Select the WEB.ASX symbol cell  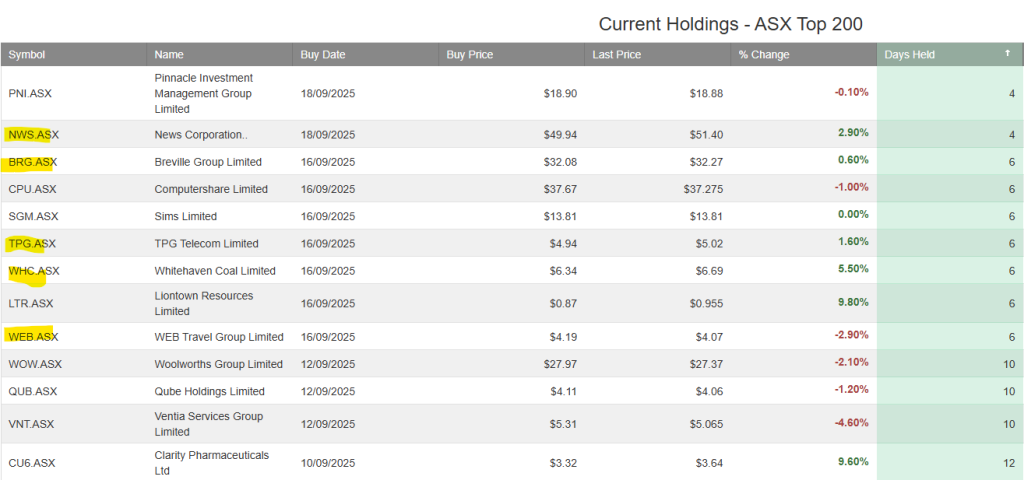33,337
